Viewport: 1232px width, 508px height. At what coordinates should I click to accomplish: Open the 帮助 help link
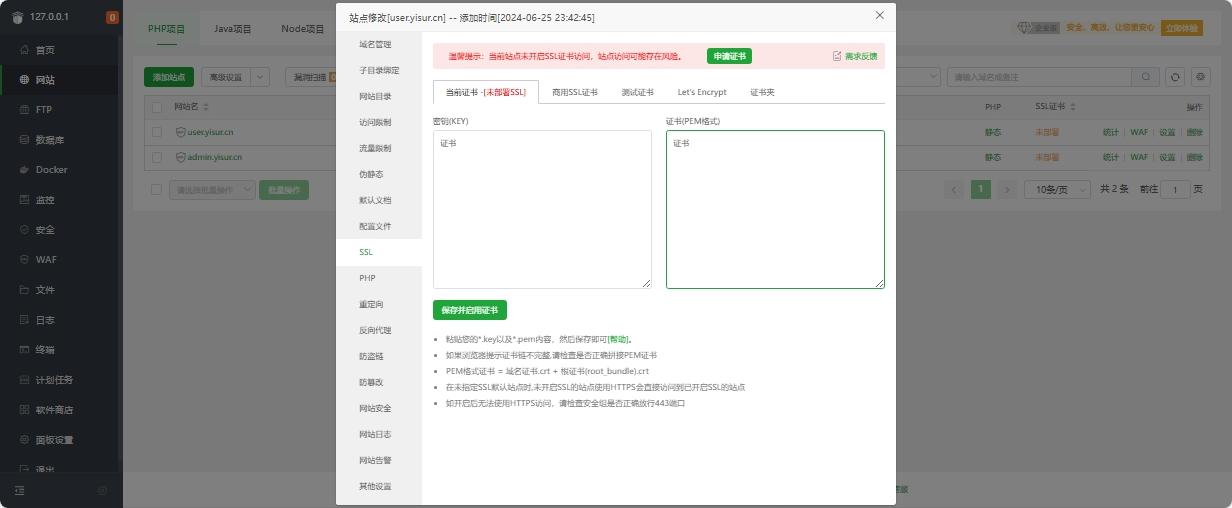point(620,339)
